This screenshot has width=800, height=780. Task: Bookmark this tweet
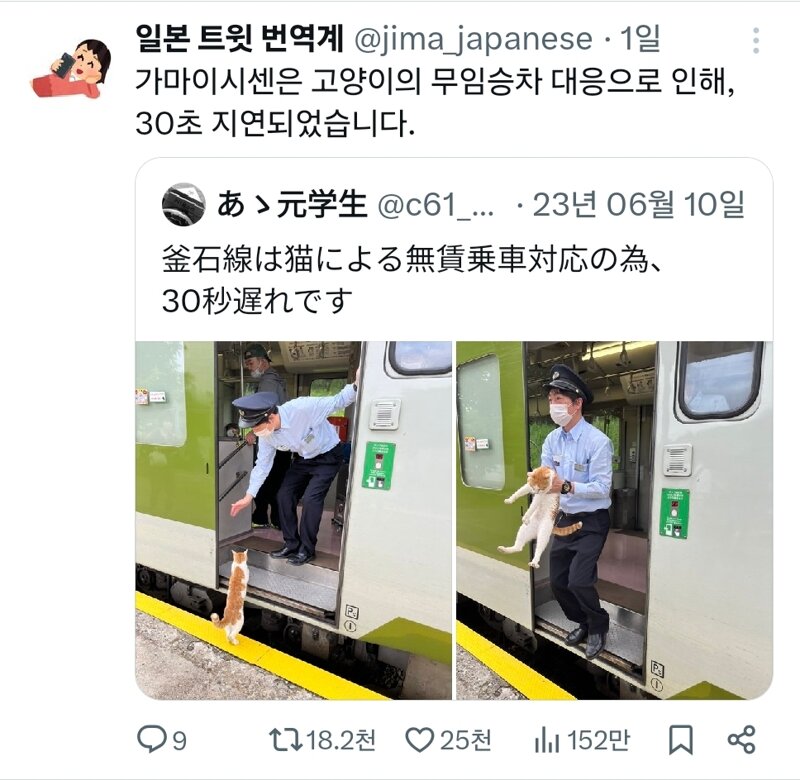coord(681,740)
